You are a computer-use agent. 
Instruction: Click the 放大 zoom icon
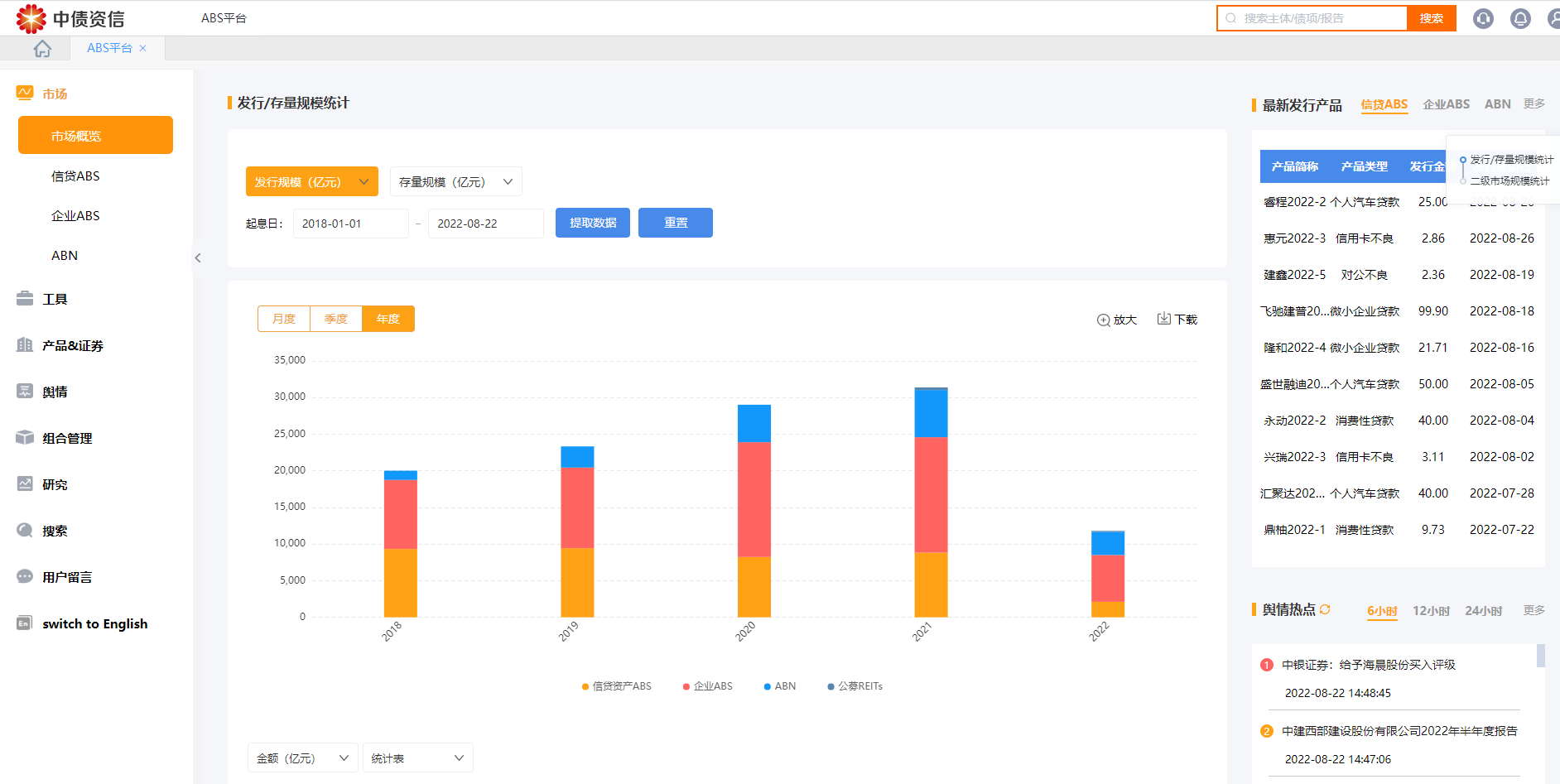[1103, 320]
